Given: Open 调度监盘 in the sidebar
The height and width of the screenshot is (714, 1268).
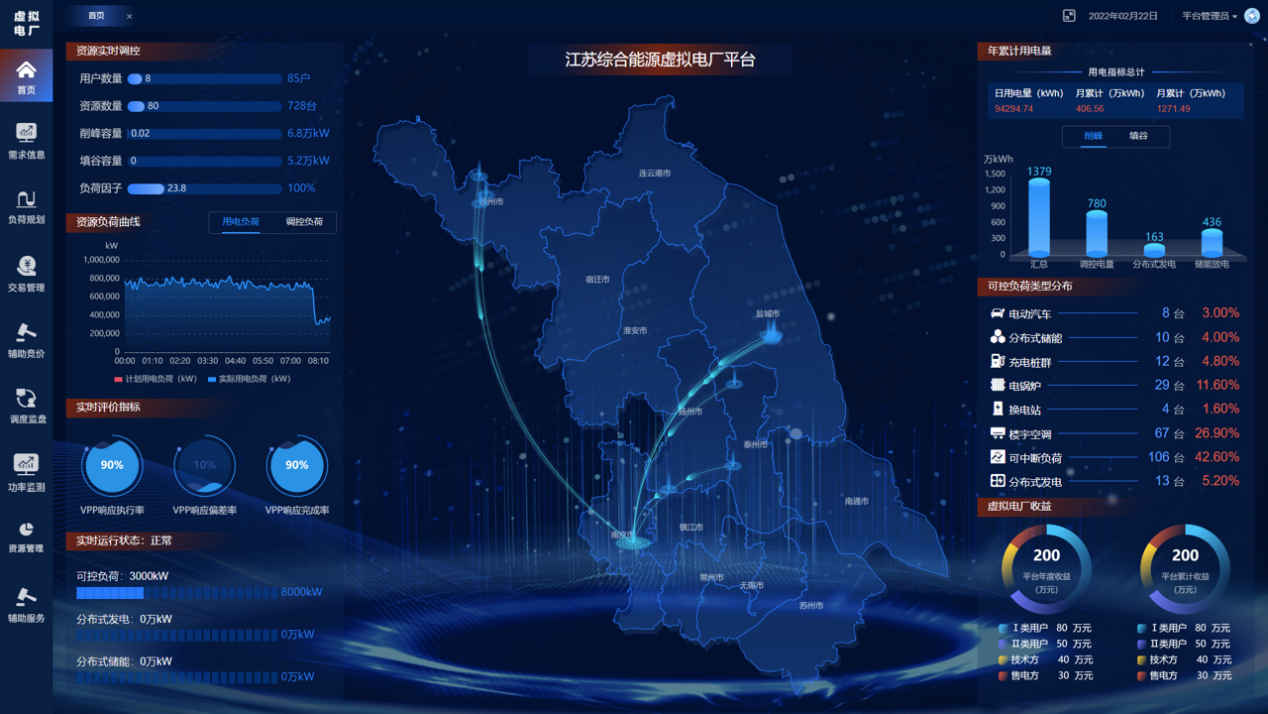Looking at the screenshot, I should pyautogui.click(x=26, y=405).
